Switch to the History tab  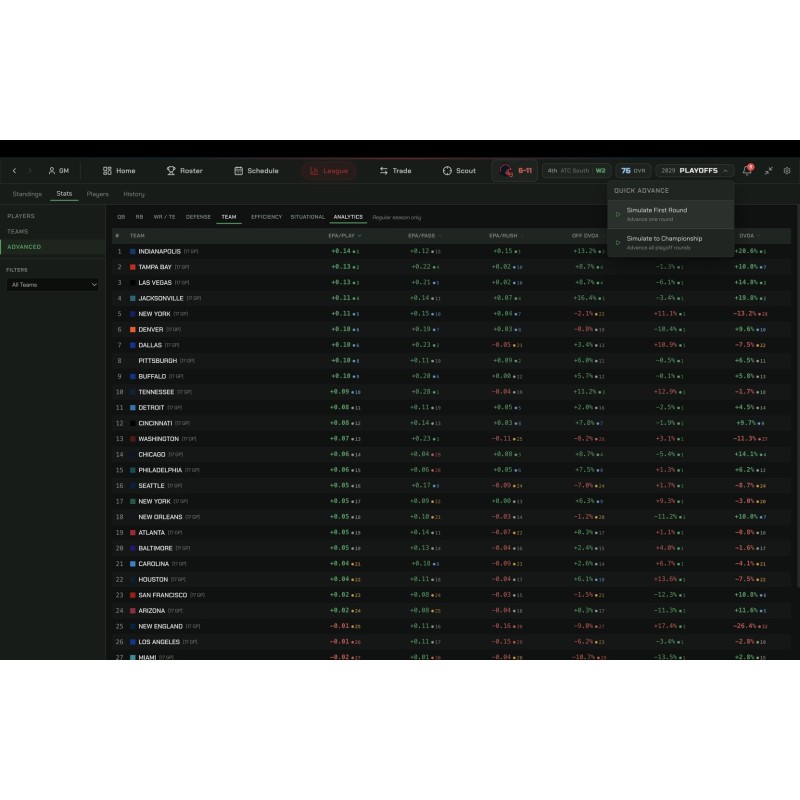[134, 194]
